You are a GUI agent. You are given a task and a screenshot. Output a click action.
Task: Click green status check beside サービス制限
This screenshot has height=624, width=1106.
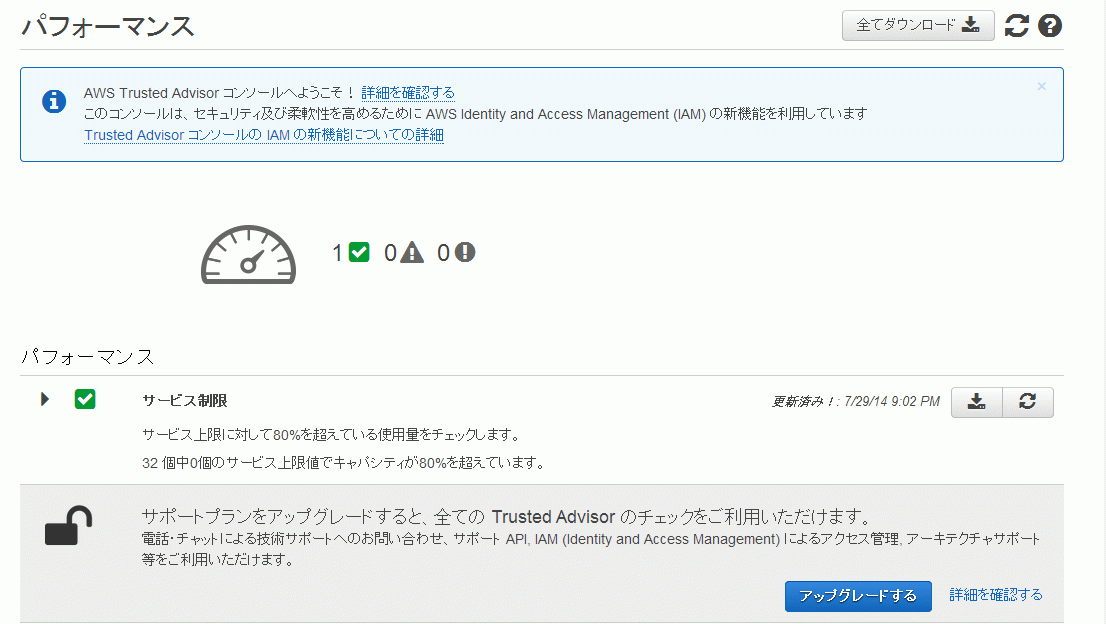(x=85, y=399)
